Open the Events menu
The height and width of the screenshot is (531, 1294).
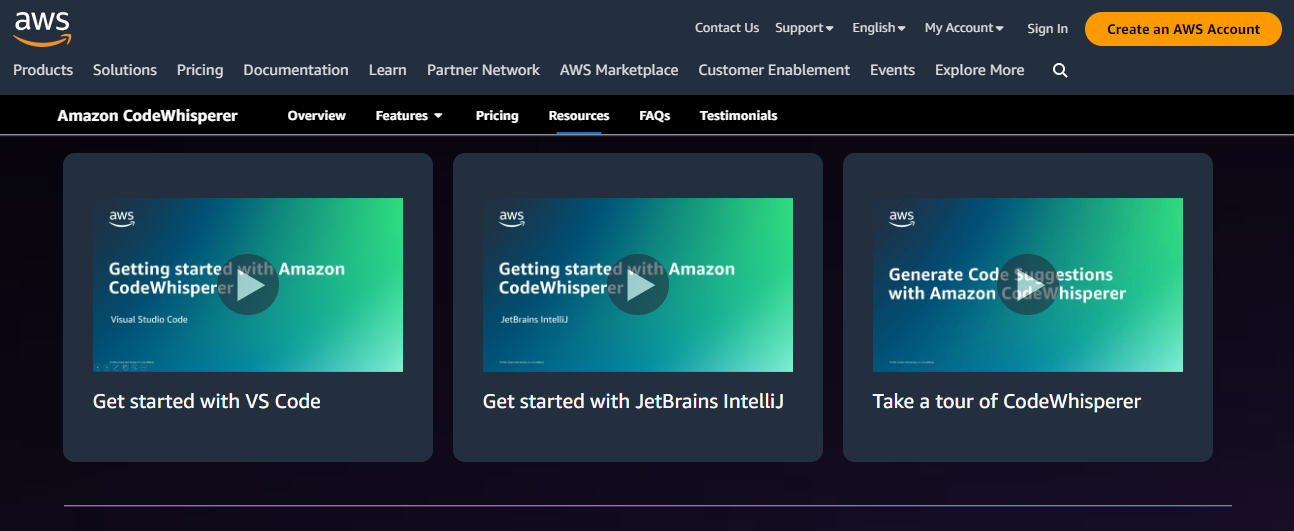pos(892,70)
